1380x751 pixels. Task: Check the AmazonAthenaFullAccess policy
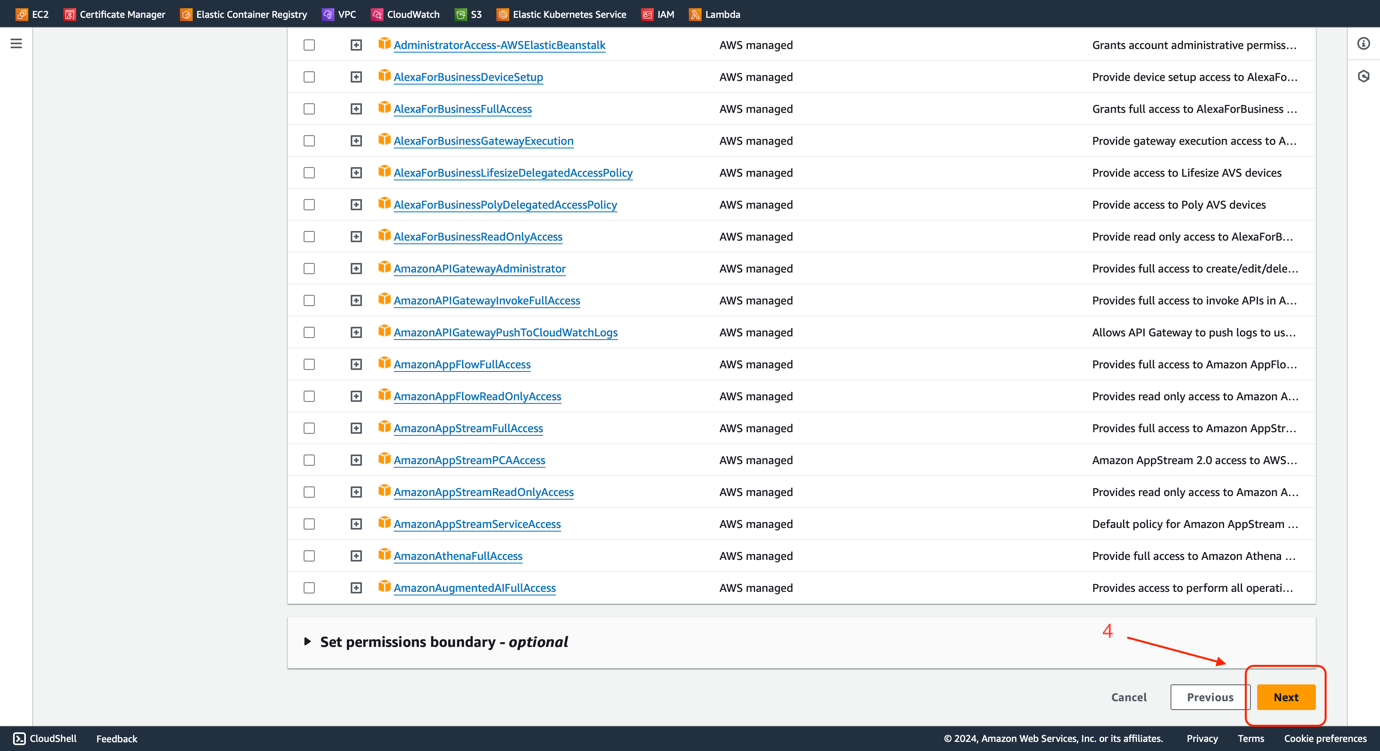click(309, 556)
